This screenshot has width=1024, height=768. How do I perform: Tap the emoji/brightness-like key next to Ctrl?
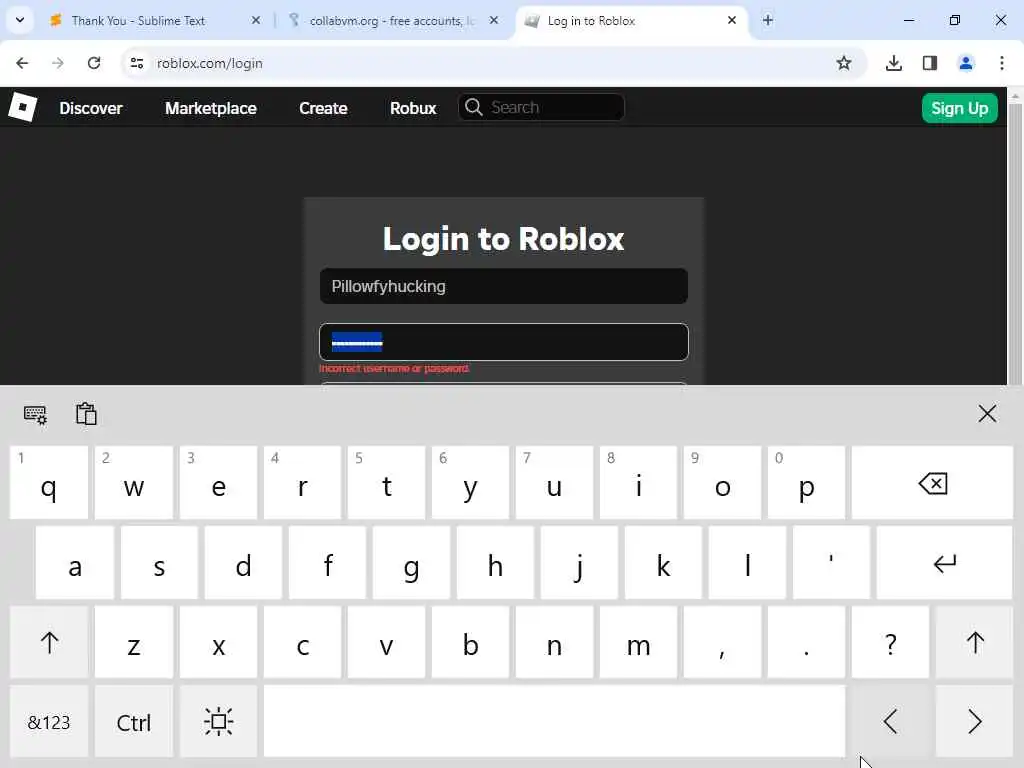[x=218, y=722]
